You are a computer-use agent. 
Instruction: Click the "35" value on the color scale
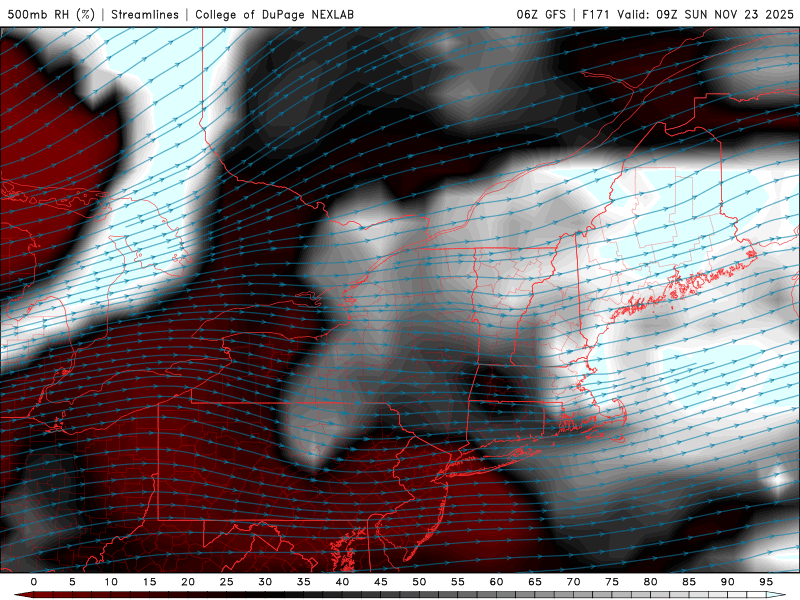[x=304, y=582]
